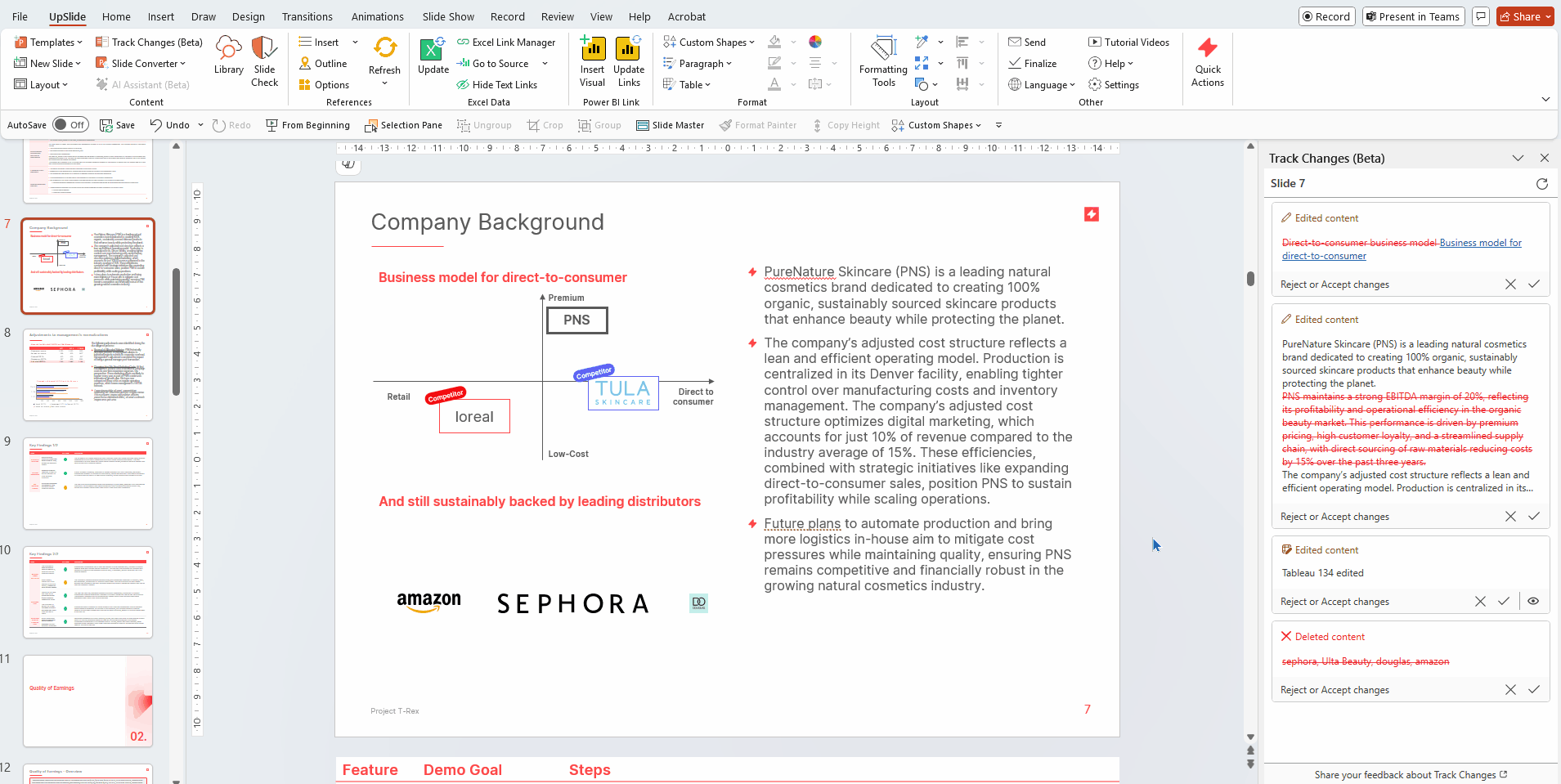Click the Share button

[1525, 16]
